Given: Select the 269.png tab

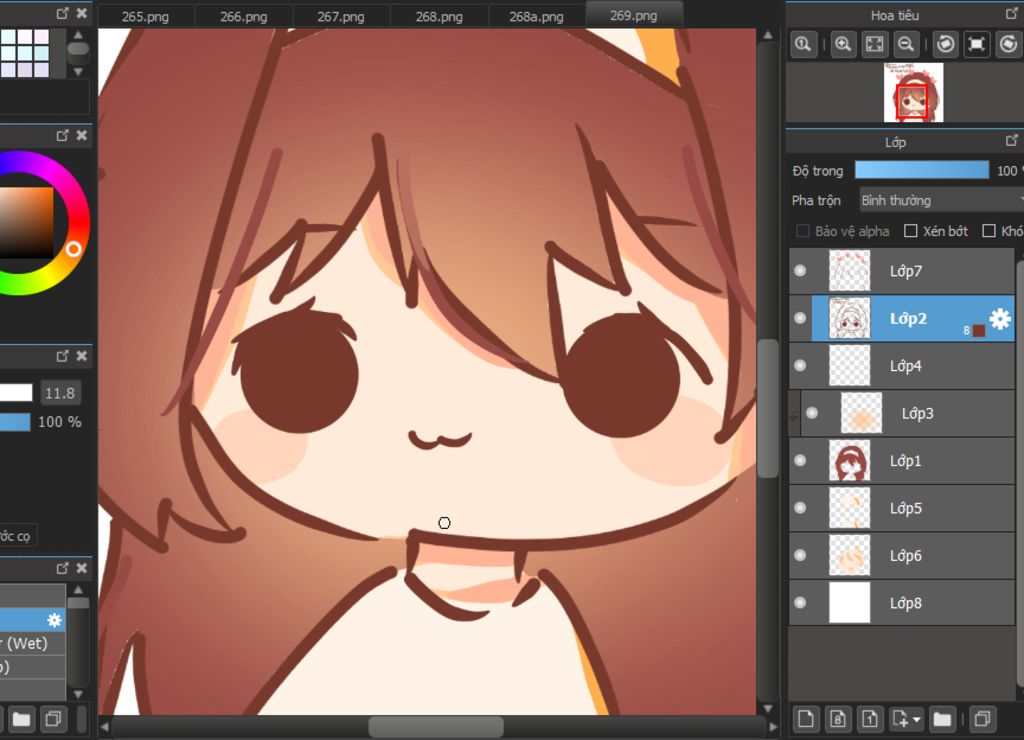Looking at the screenshot, I should pos(634,14).
